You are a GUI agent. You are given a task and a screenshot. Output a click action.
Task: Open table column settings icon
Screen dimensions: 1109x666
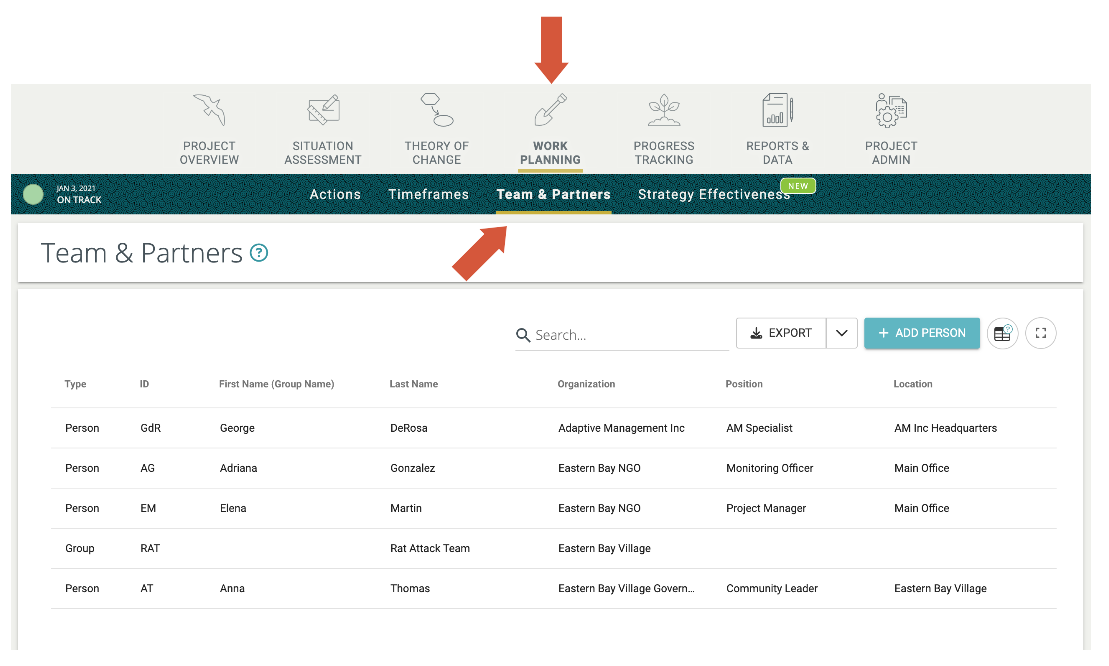click(x=1002, y=334)
